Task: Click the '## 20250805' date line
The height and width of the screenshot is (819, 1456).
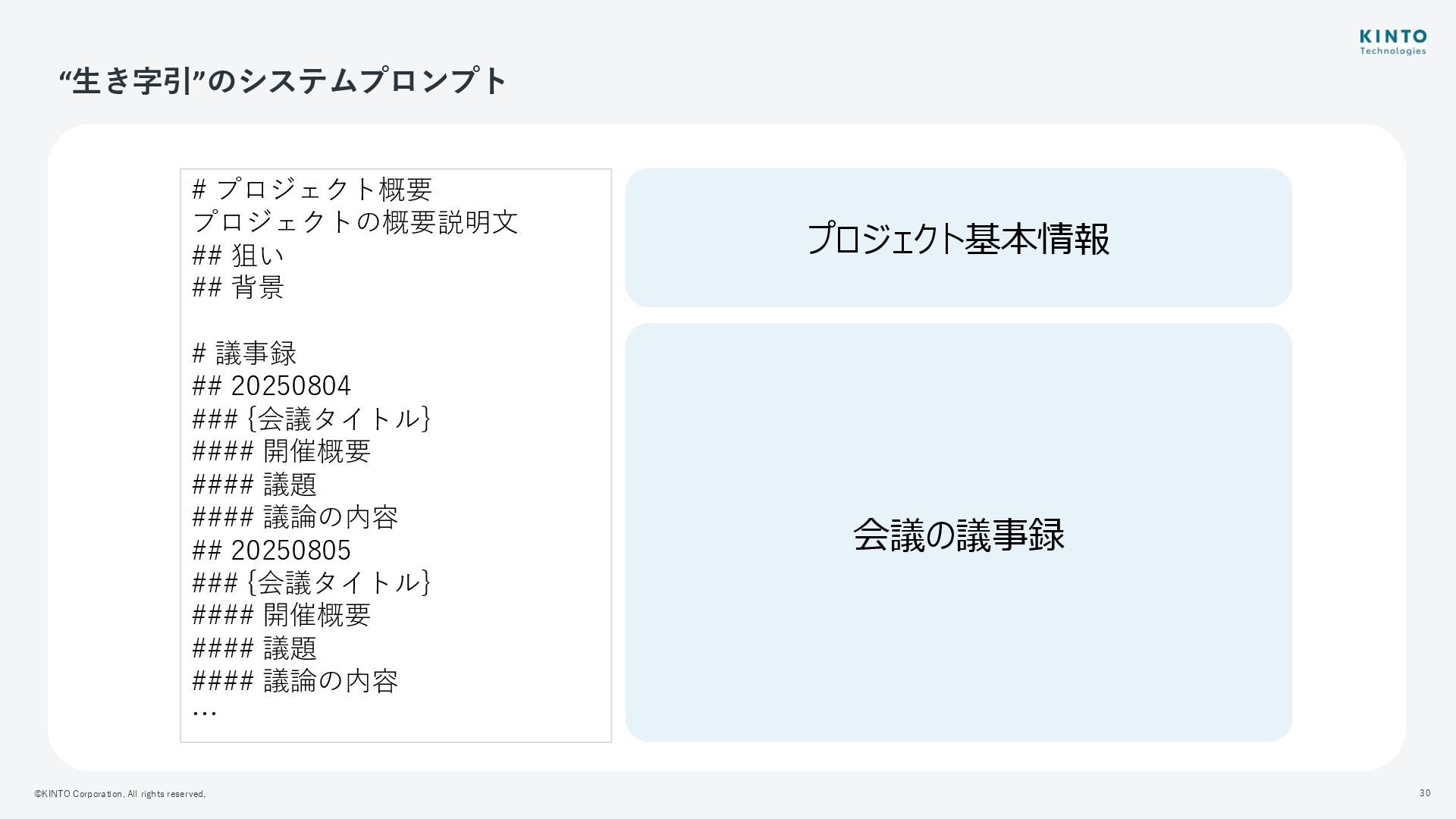Action: 272,550
